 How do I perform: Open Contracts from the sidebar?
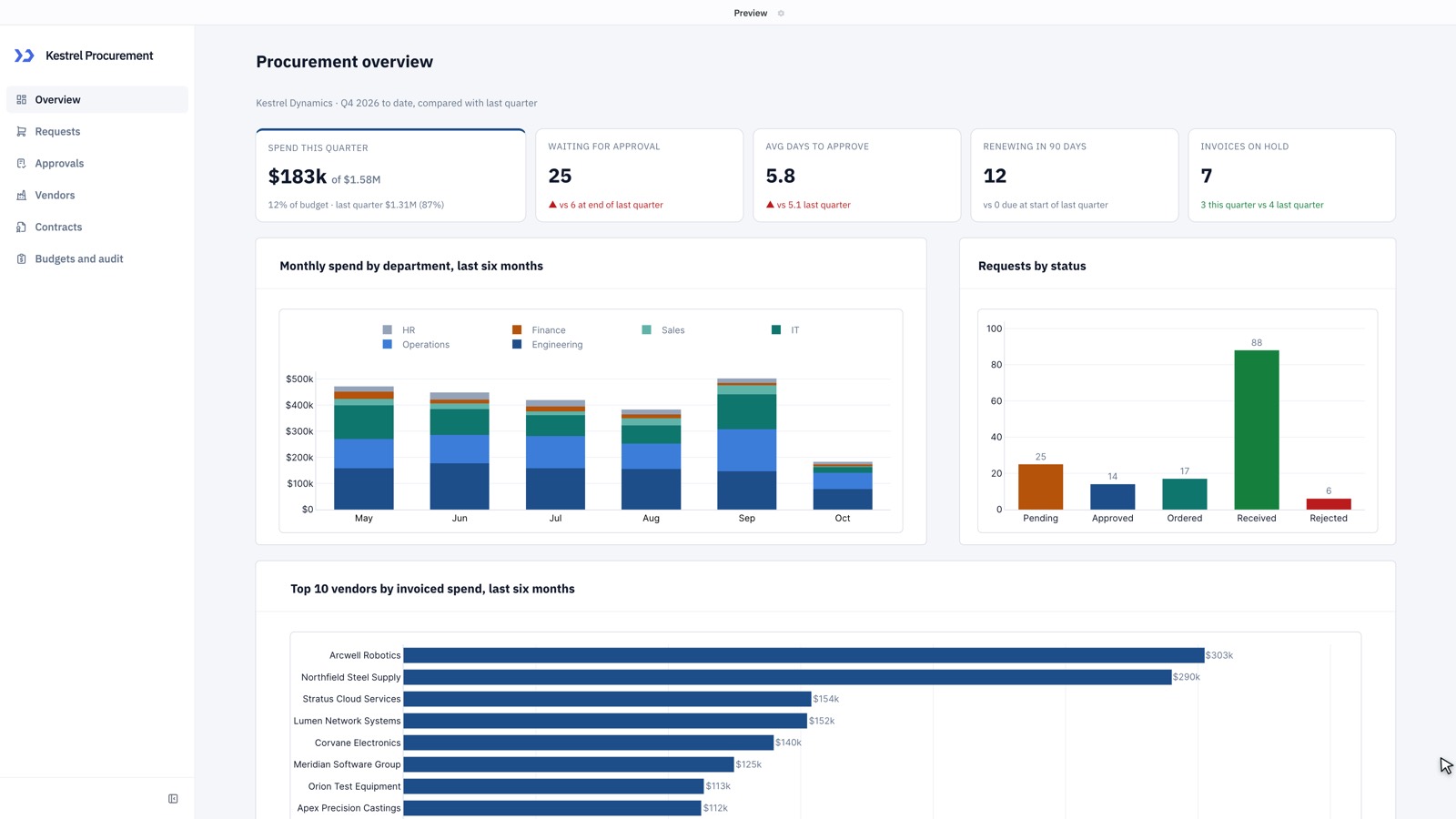tap(97, 227)
